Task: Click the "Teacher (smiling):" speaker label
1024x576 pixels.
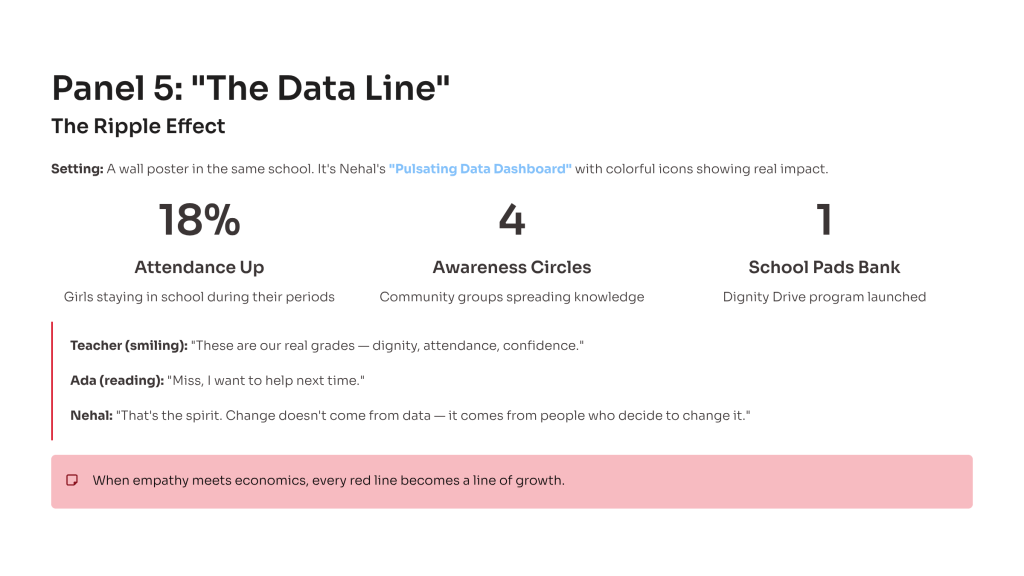Action: [x=129, y=345]
